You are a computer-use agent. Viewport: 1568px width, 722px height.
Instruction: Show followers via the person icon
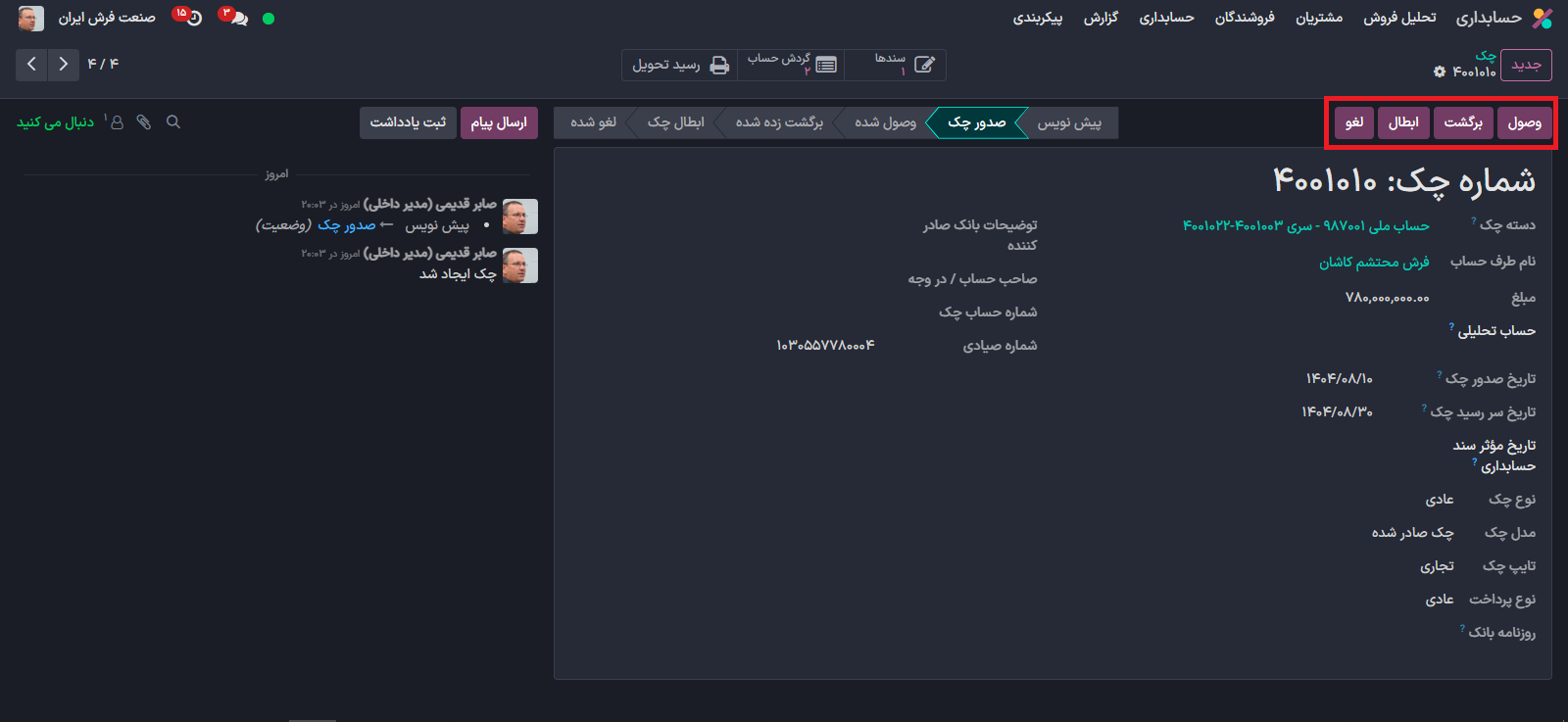coord(117,122)
